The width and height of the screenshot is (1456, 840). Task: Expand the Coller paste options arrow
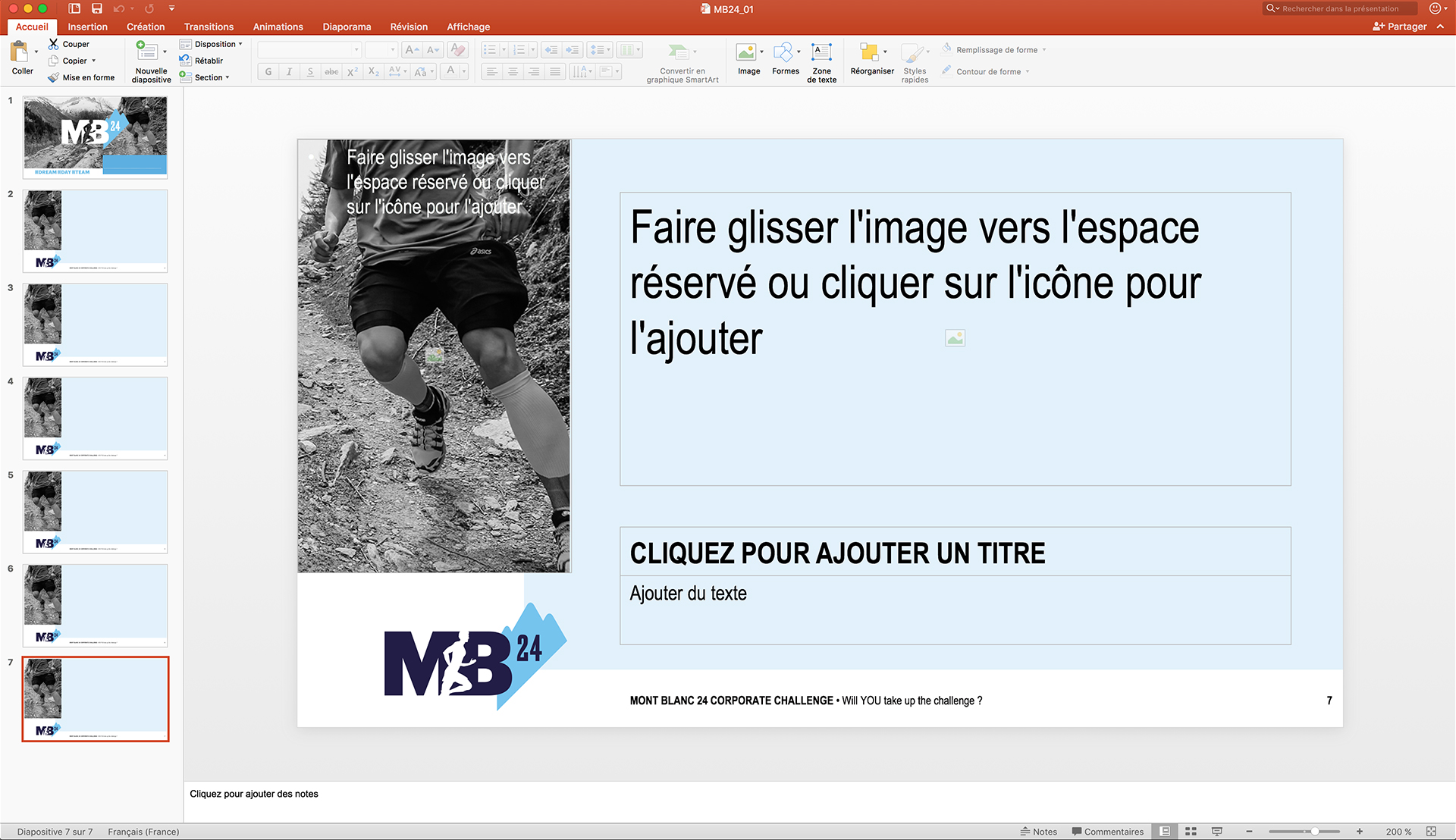(36, 52)
